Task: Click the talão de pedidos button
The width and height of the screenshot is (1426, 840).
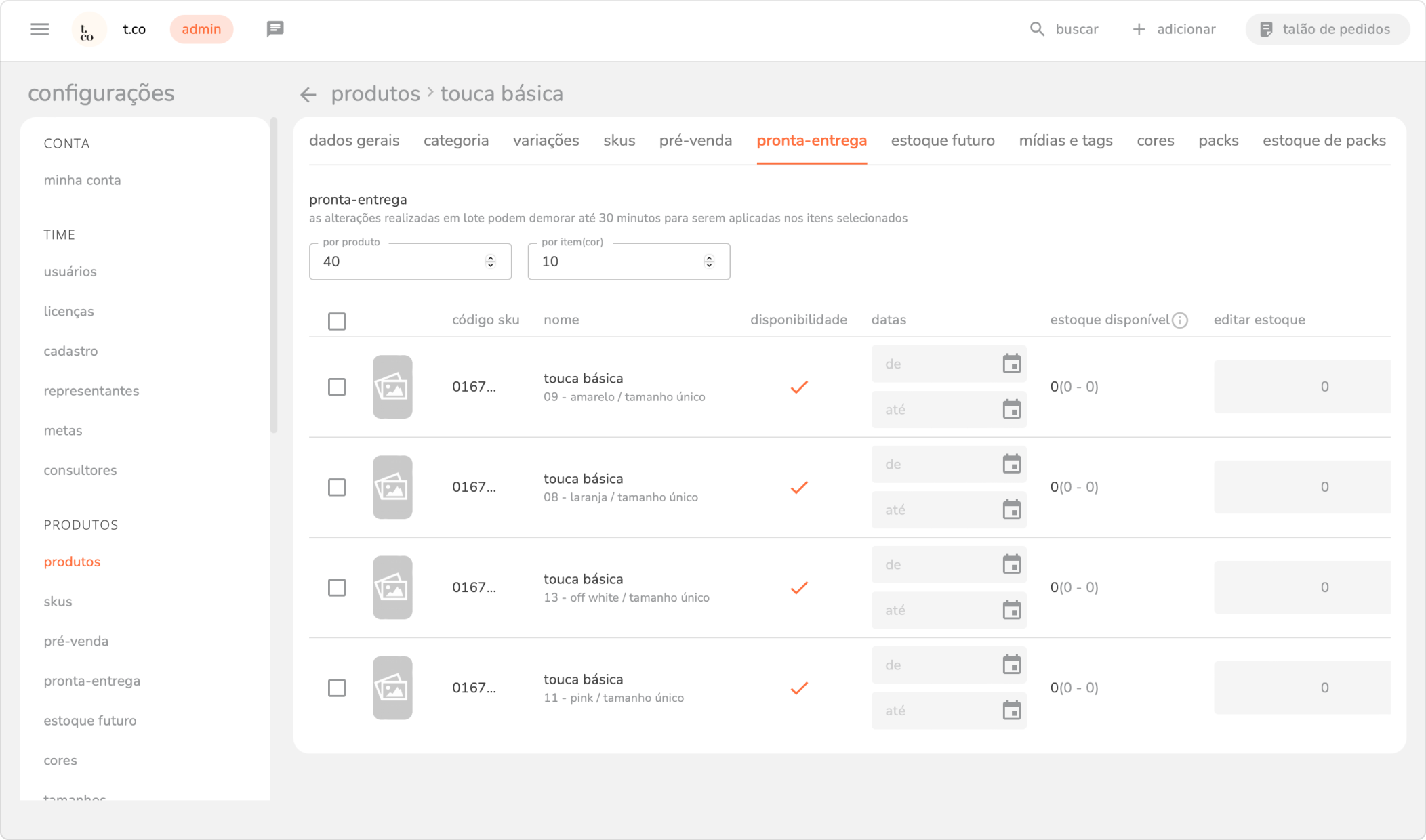Action: click(1326, 29)
